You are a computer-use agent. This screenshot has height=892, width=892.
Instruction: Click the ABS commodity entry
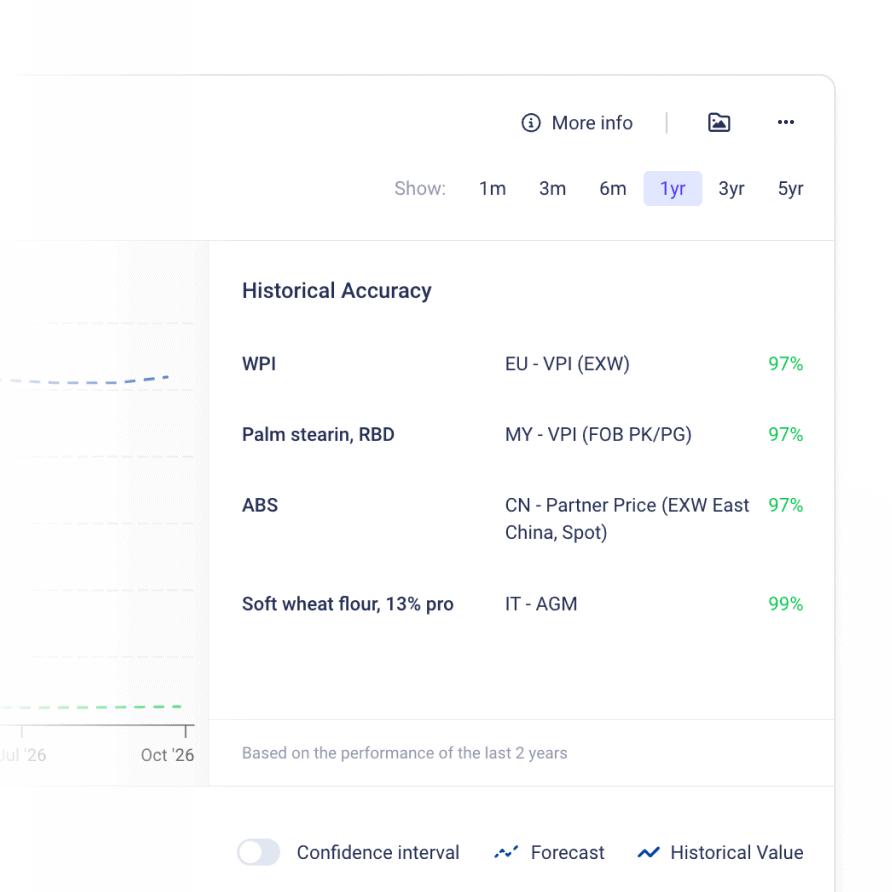[260, 506]
